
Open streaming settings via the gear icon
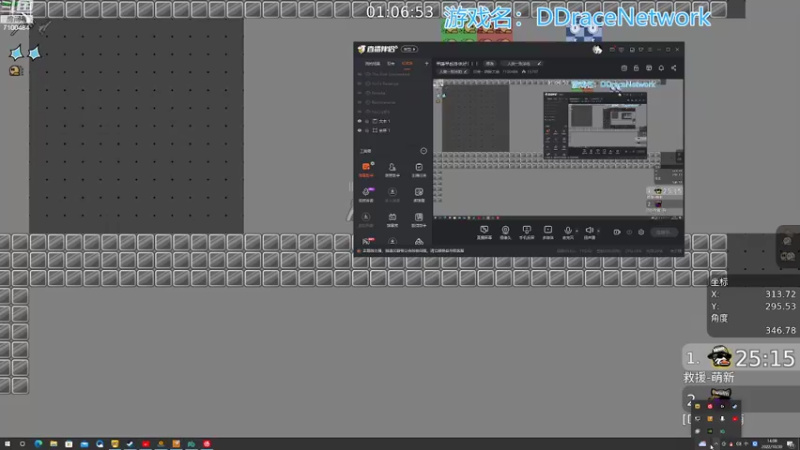point(641,232)
